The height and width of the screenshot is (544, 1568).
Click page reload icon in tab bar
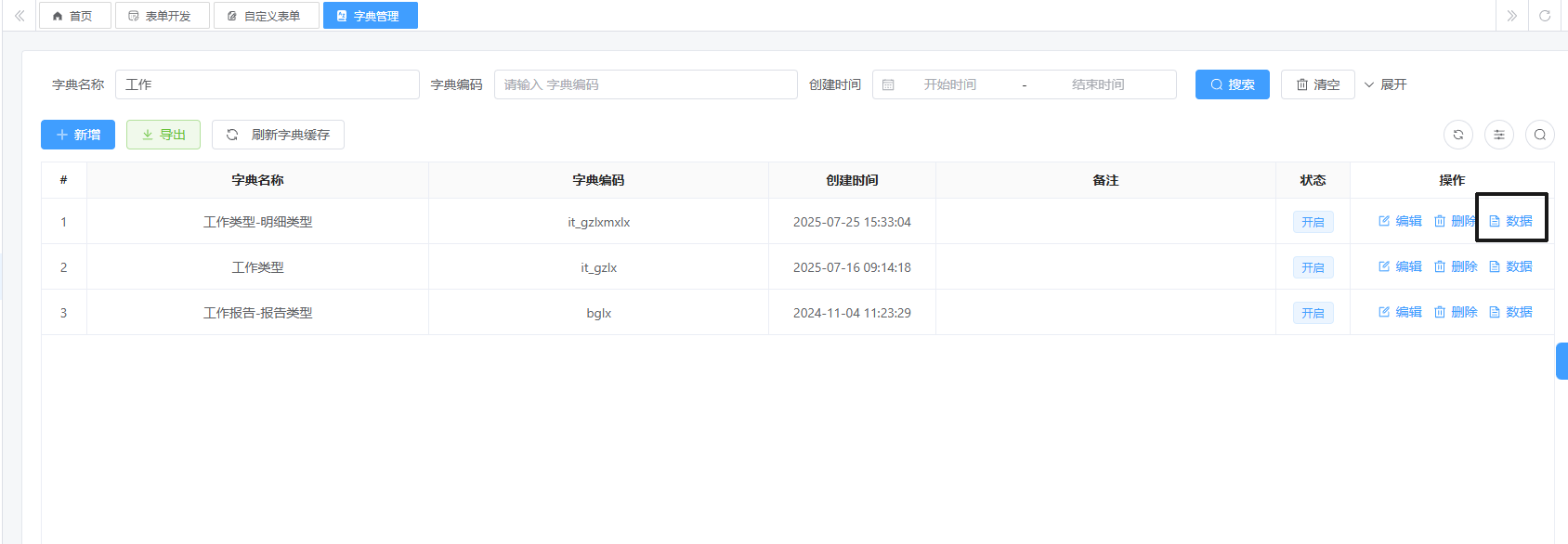[x=1545, y=16]
